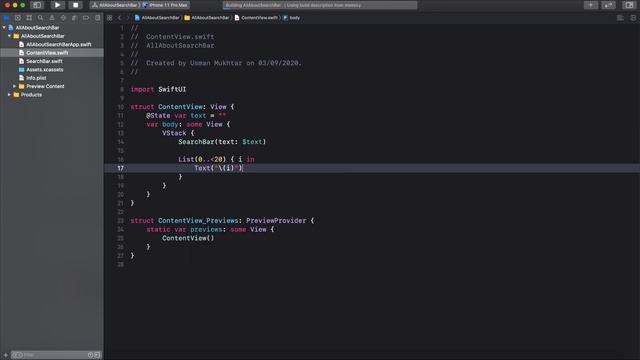
Task: Go back in editor history
Action: [120, 18]
